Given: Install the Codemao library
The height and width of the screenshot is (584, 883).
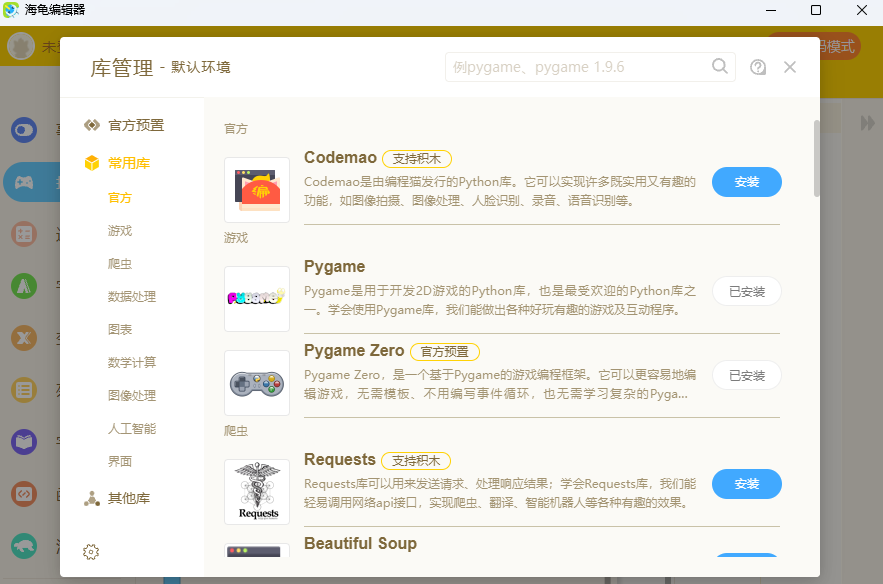Looking at the screenshot, I should point(747,182).
